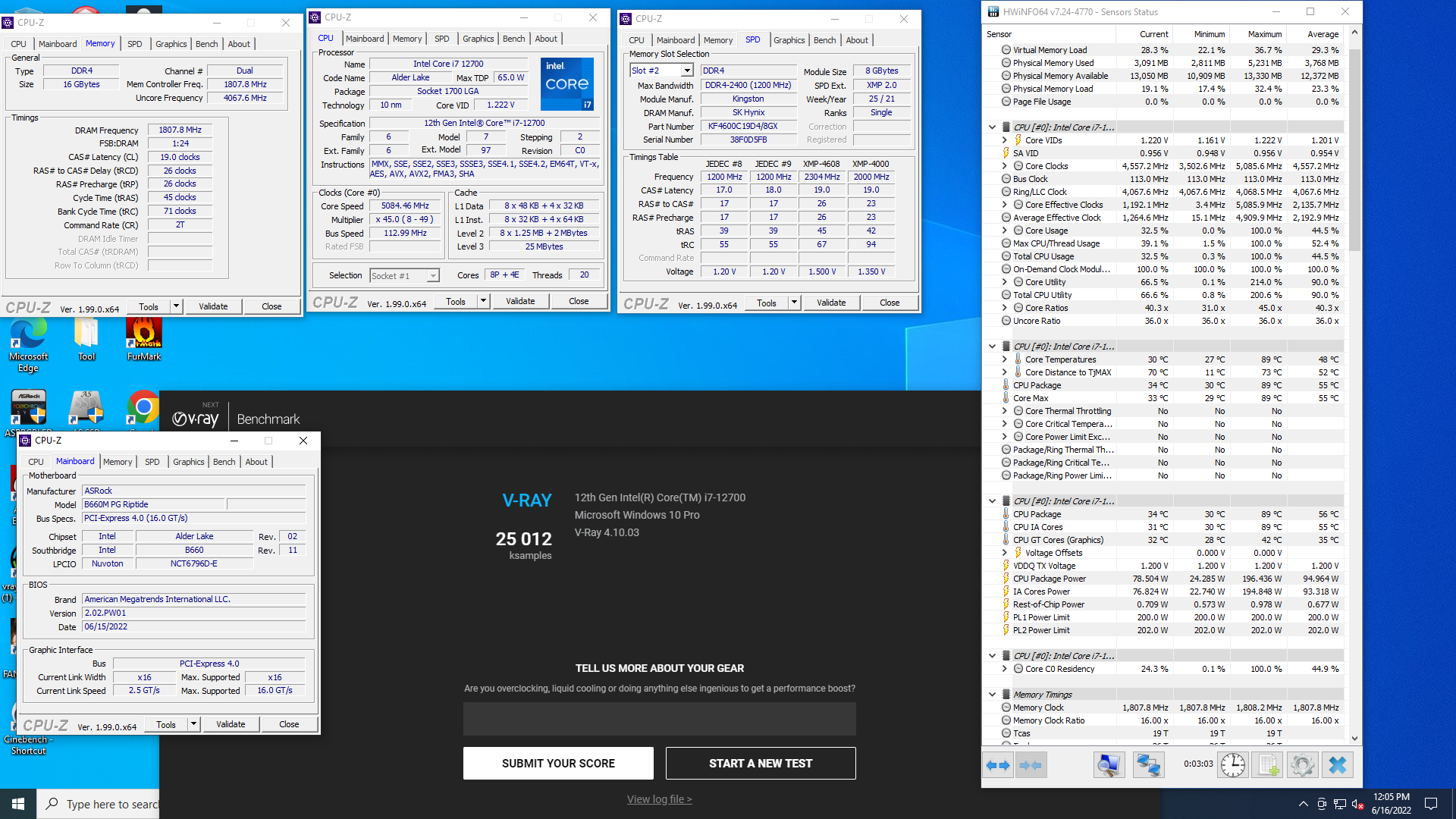Open Graphics tab in SPD CPU-Z window
1456x819 pixels.
(789, 40)
